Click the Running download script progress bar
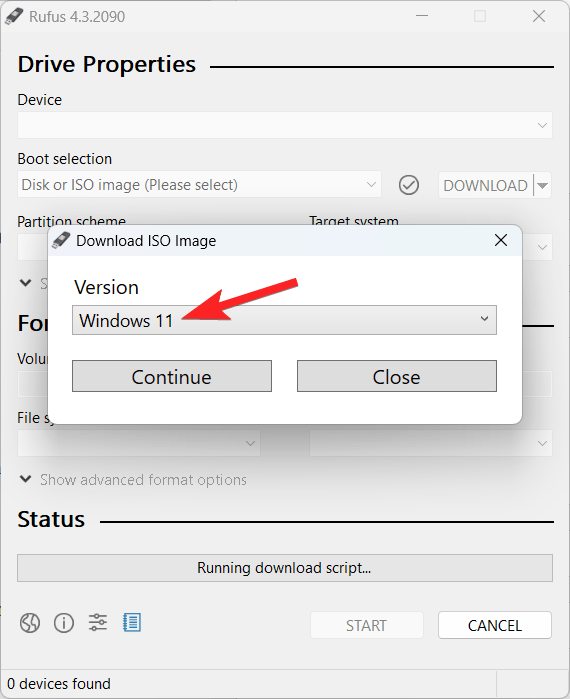Screen dimensions: 570x699 click(x=285, y=568)
